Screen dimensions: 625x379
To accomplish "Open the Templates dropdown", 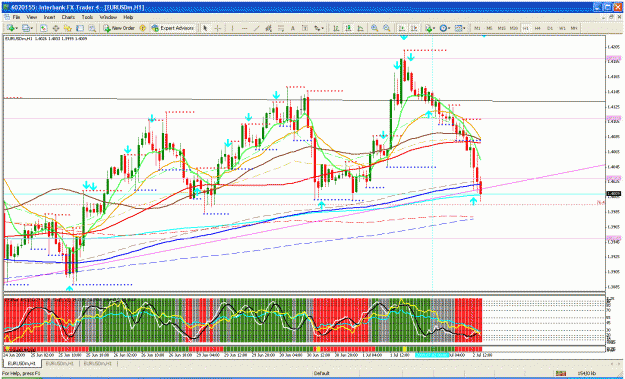I will [460, 28].
